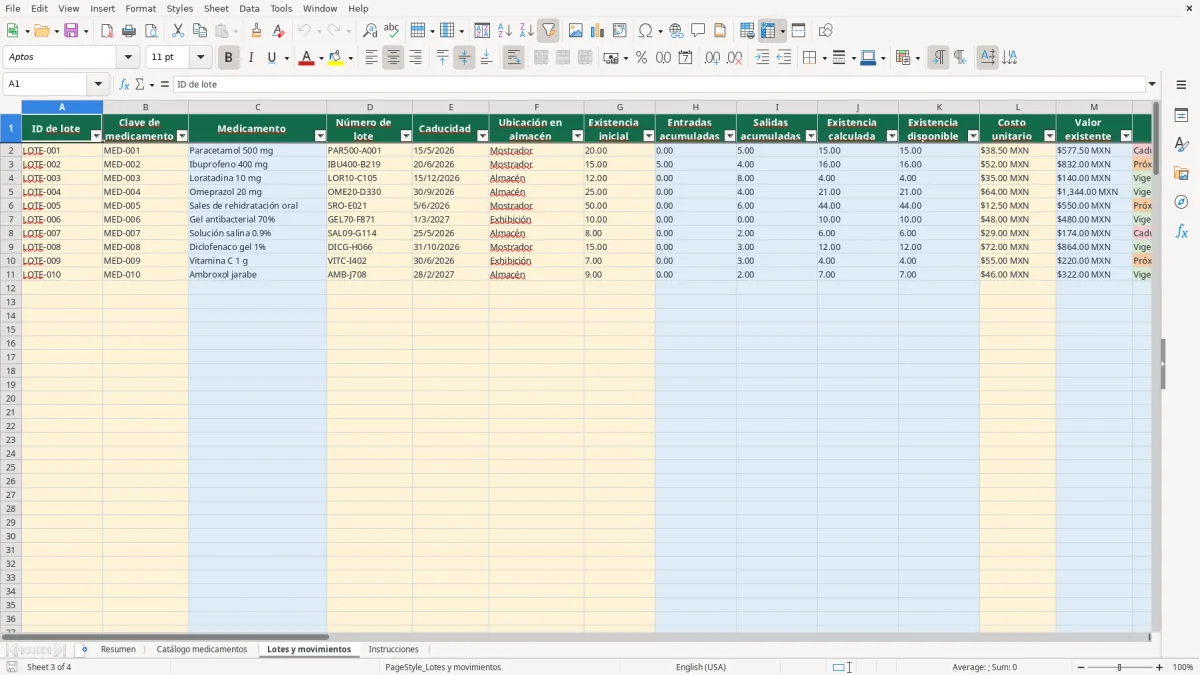Sort descending with the Z-A icon

(526, 31)
